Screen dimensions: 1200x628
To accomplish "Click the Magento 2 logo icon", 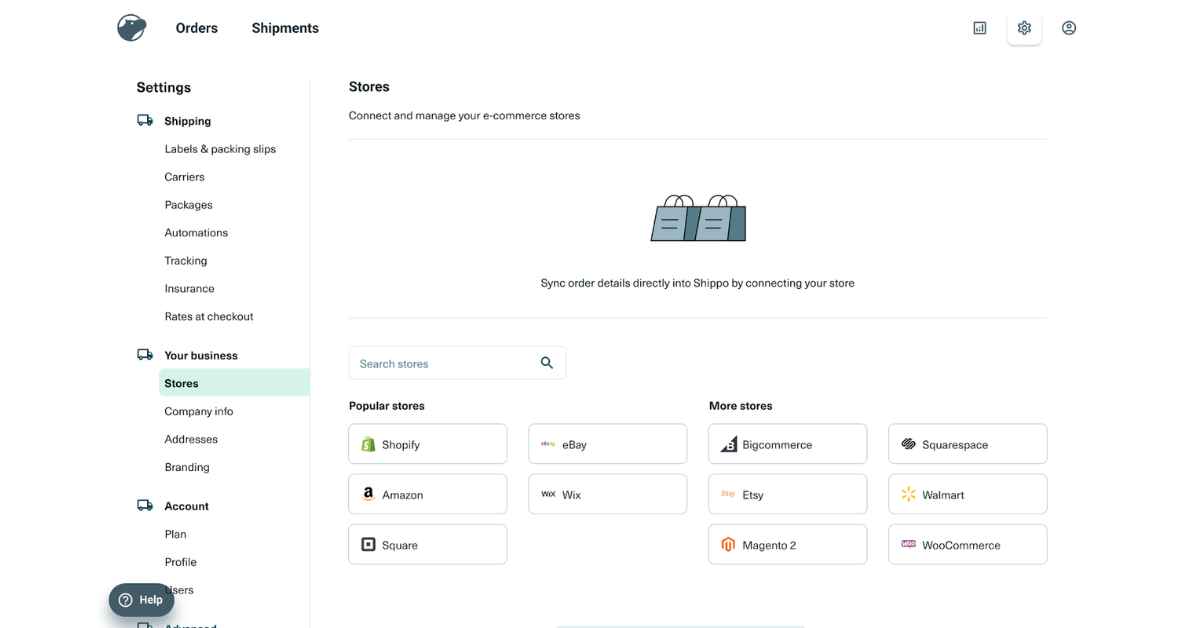I will 728,544.
